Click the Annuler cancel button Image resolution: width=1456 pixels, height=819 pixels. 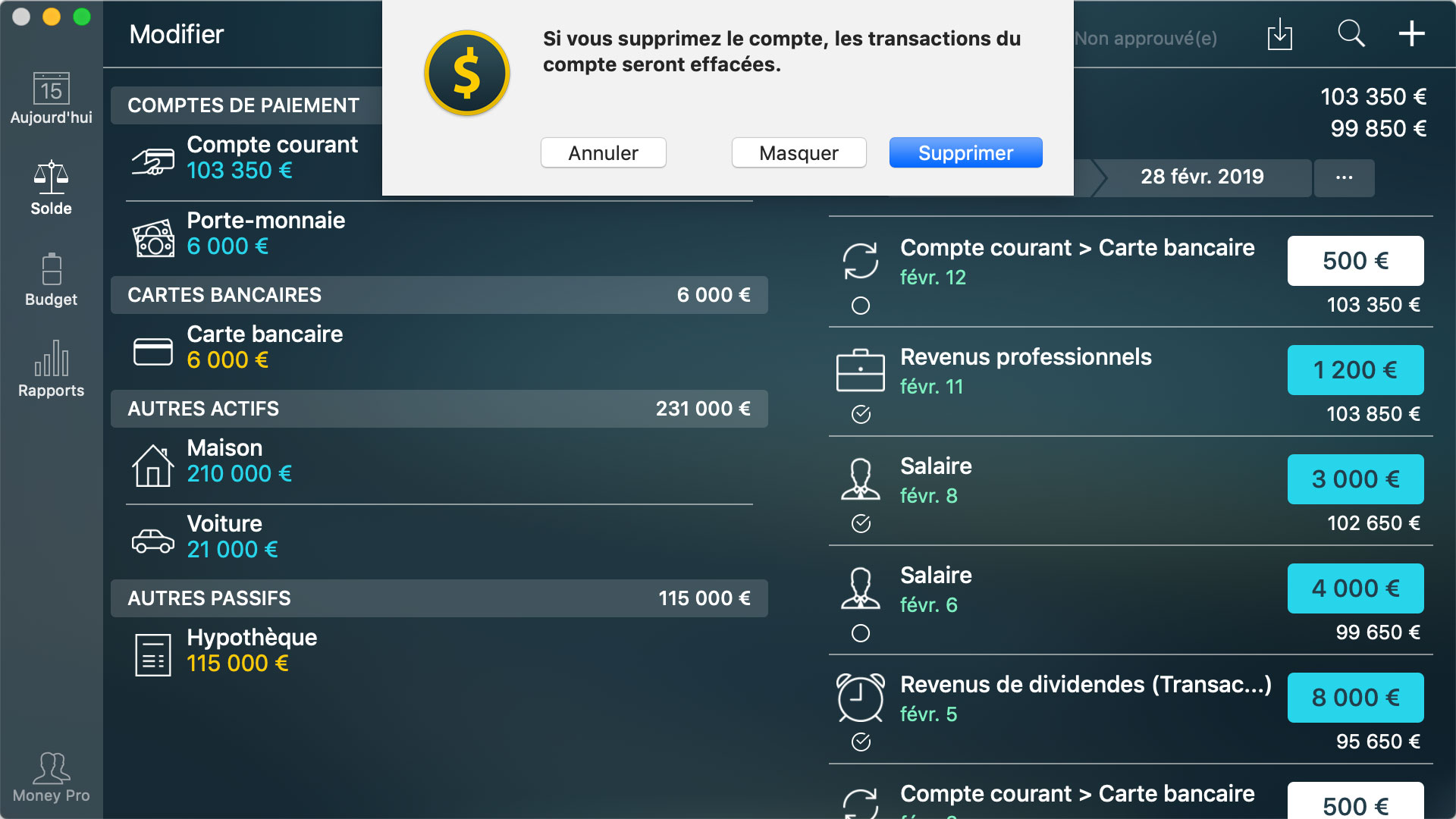coord(603,153)
